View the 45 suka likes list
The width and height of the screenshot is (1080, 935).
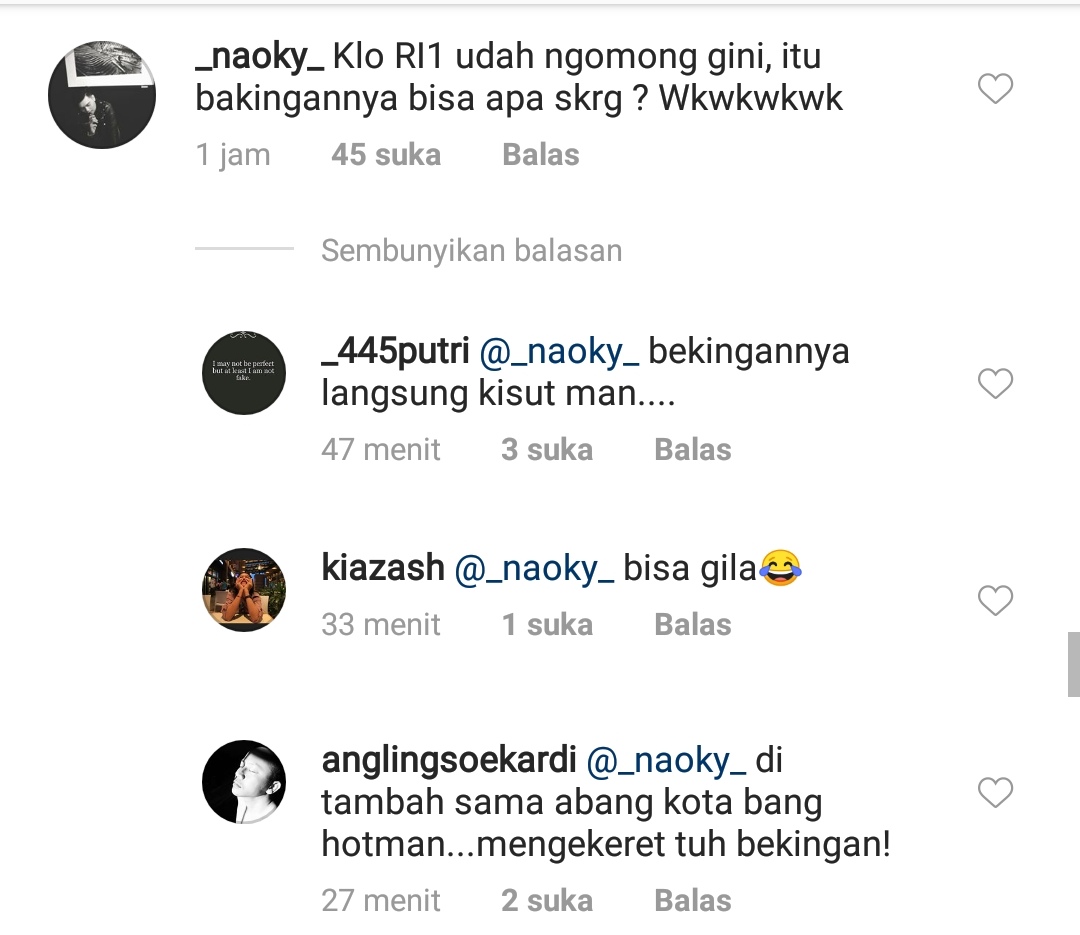pyautogui.click(x=386, y=155)
